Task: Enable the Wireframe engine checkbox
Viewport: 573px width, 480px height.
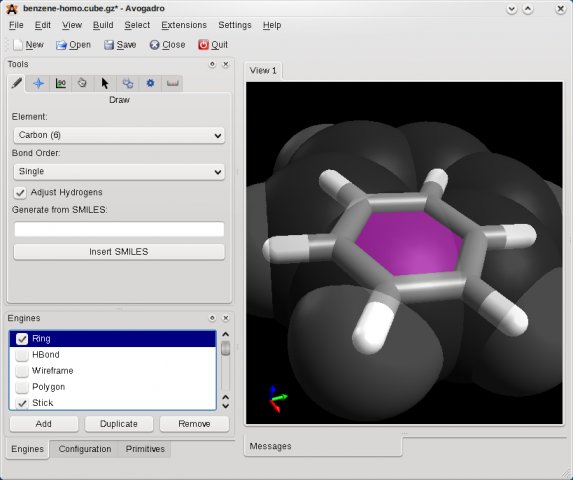Action: (x=22, y=371)
